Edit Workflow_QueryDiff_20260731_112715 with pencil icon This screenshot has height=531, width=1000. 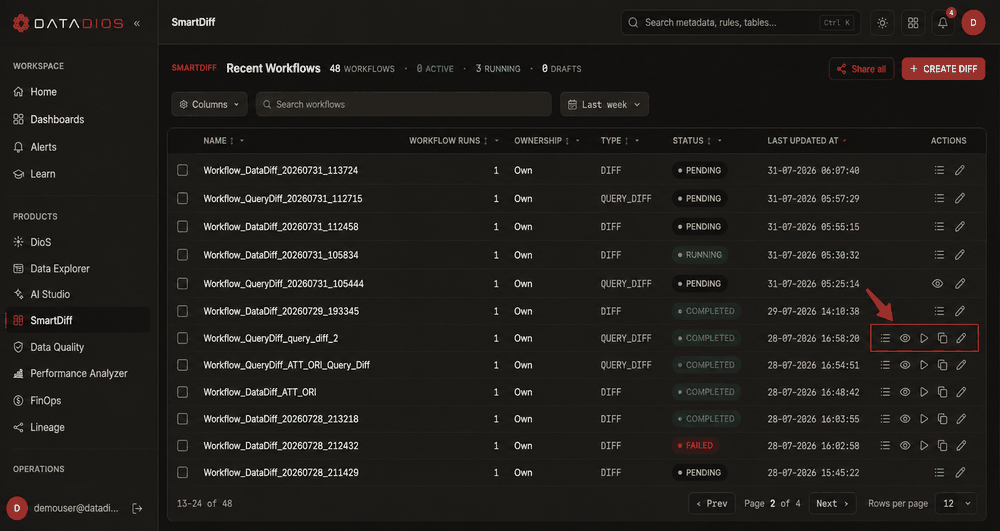click(x=960, y=198)
